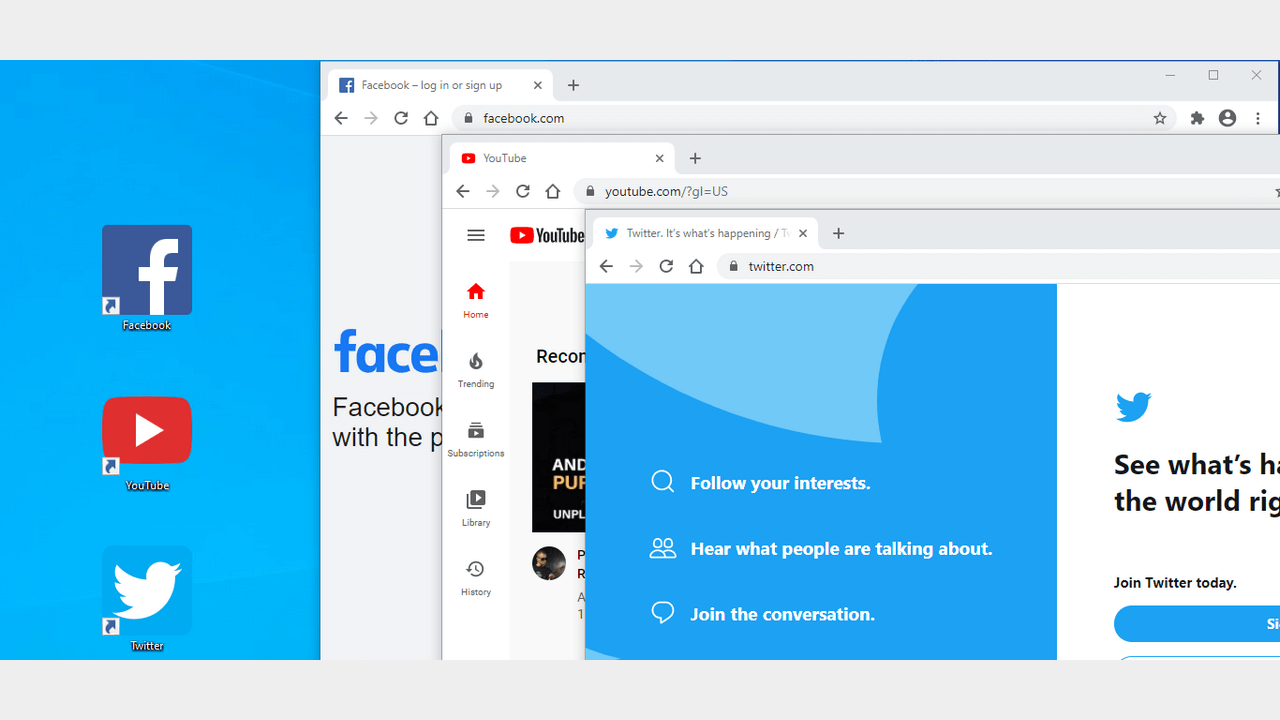Open YouTube Trending section
This screenshot has width=1280, height=720.
pos(476,369)
